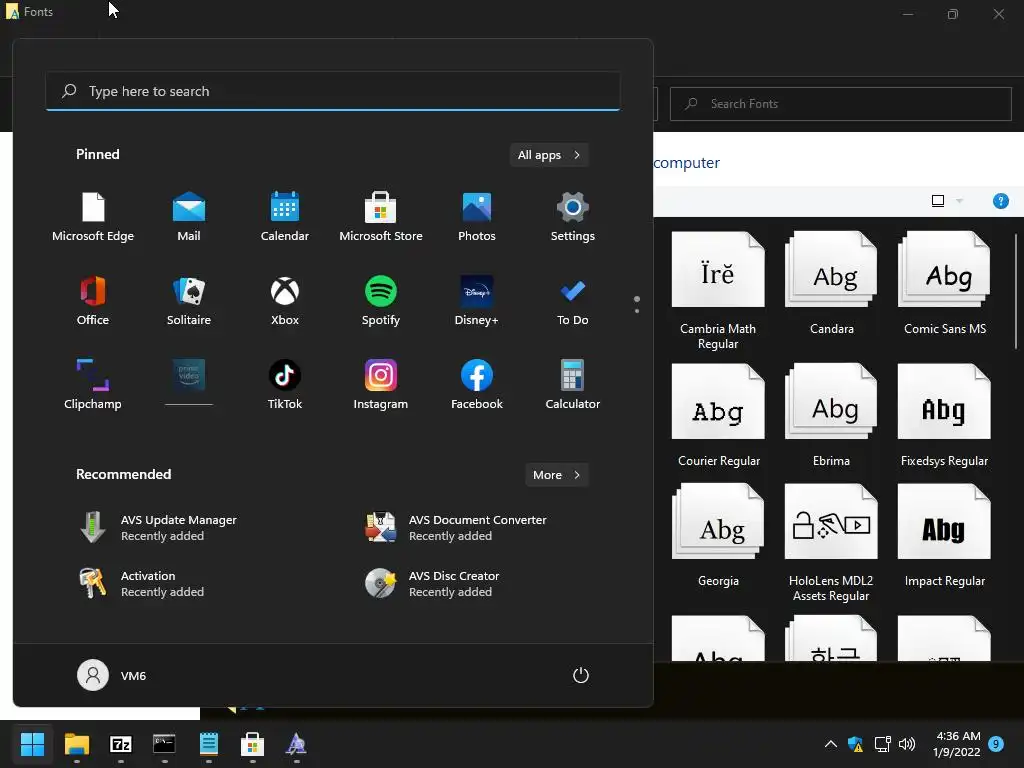
Task: Open AVS Document Converter recommendation
Action: (x=455, y=528)
